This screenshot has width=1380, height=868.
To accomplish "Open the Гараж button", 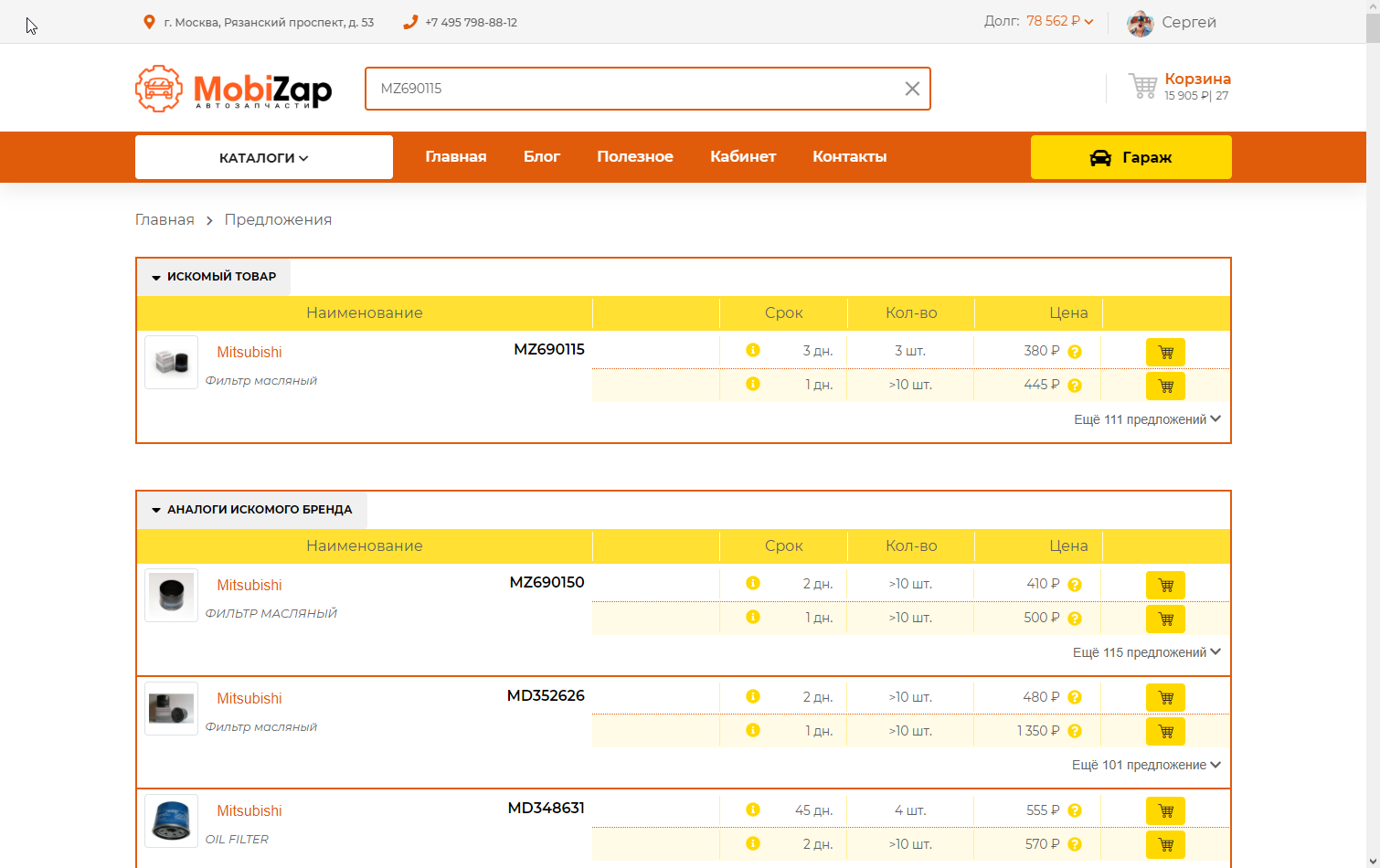I will coord(1131,157).
